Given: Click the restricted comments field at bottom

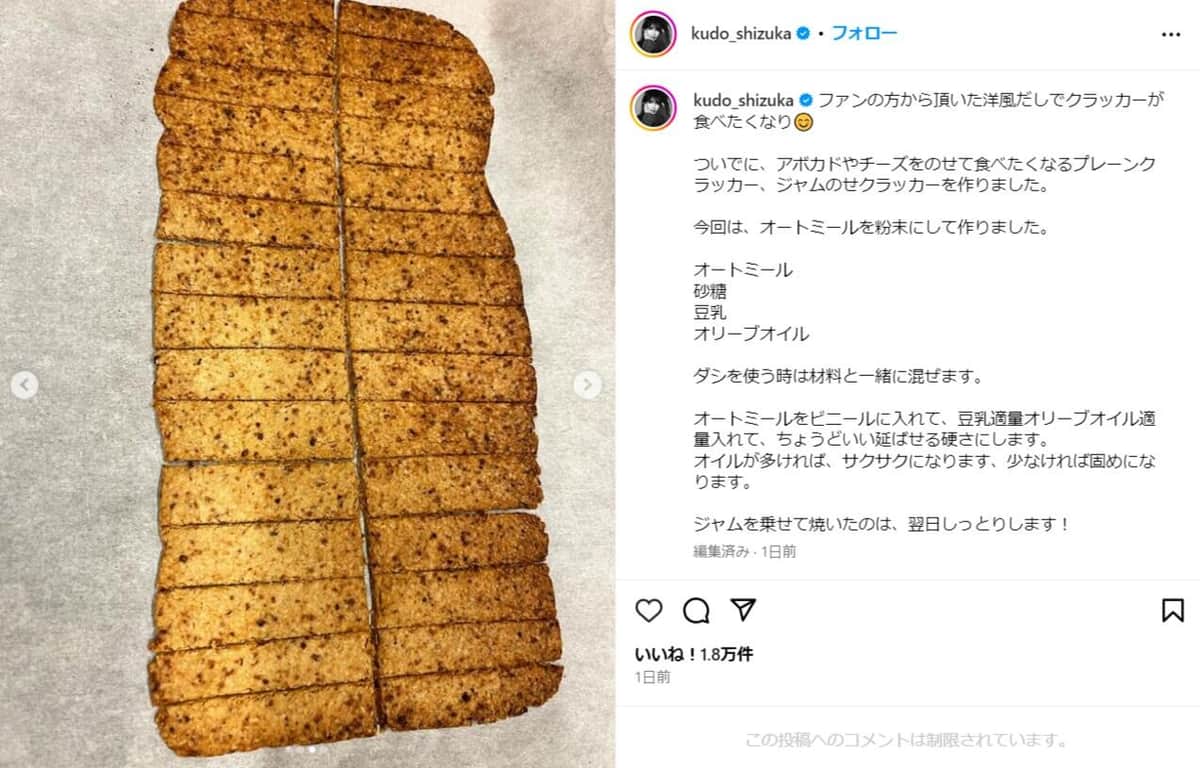Looking at the screenshot, I should pyautogui.click(x=907, y=741).
